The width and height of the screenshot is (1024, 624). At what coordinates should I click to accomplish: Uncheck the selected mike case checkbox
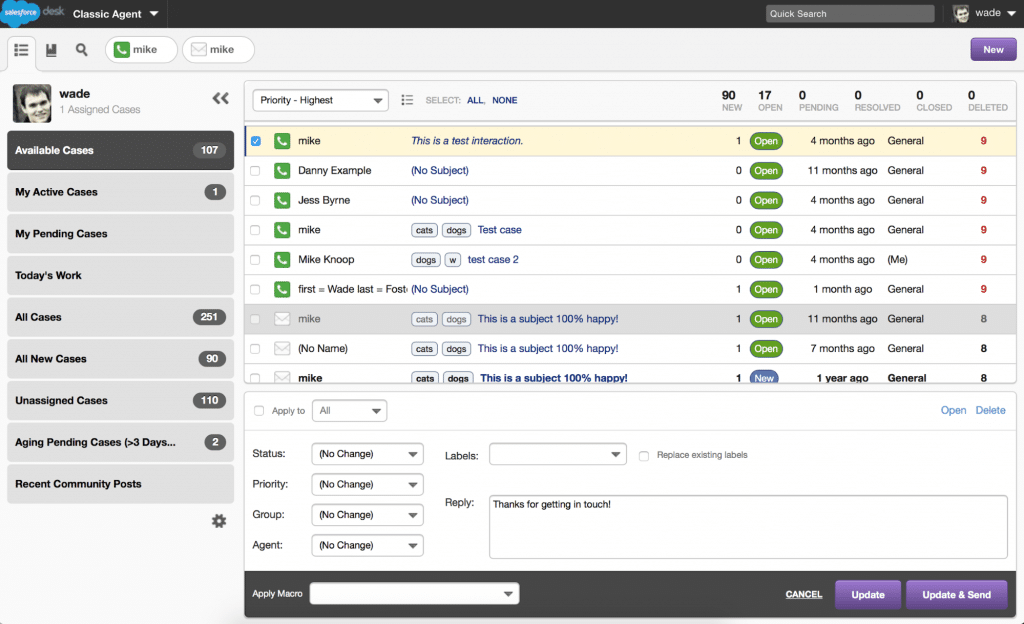256,141
